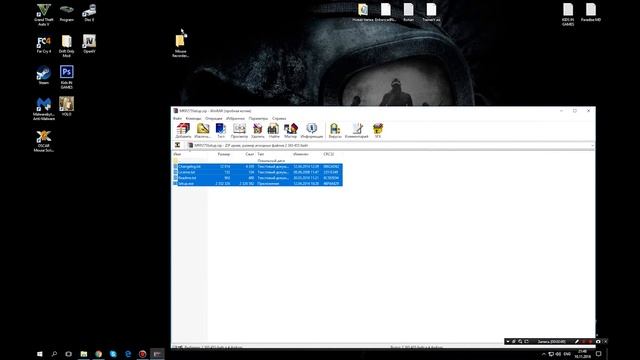Click the Вирусы (Virus scan) toolbar icon
Viewport: 640px width, 360px height.
pos(335,131)
